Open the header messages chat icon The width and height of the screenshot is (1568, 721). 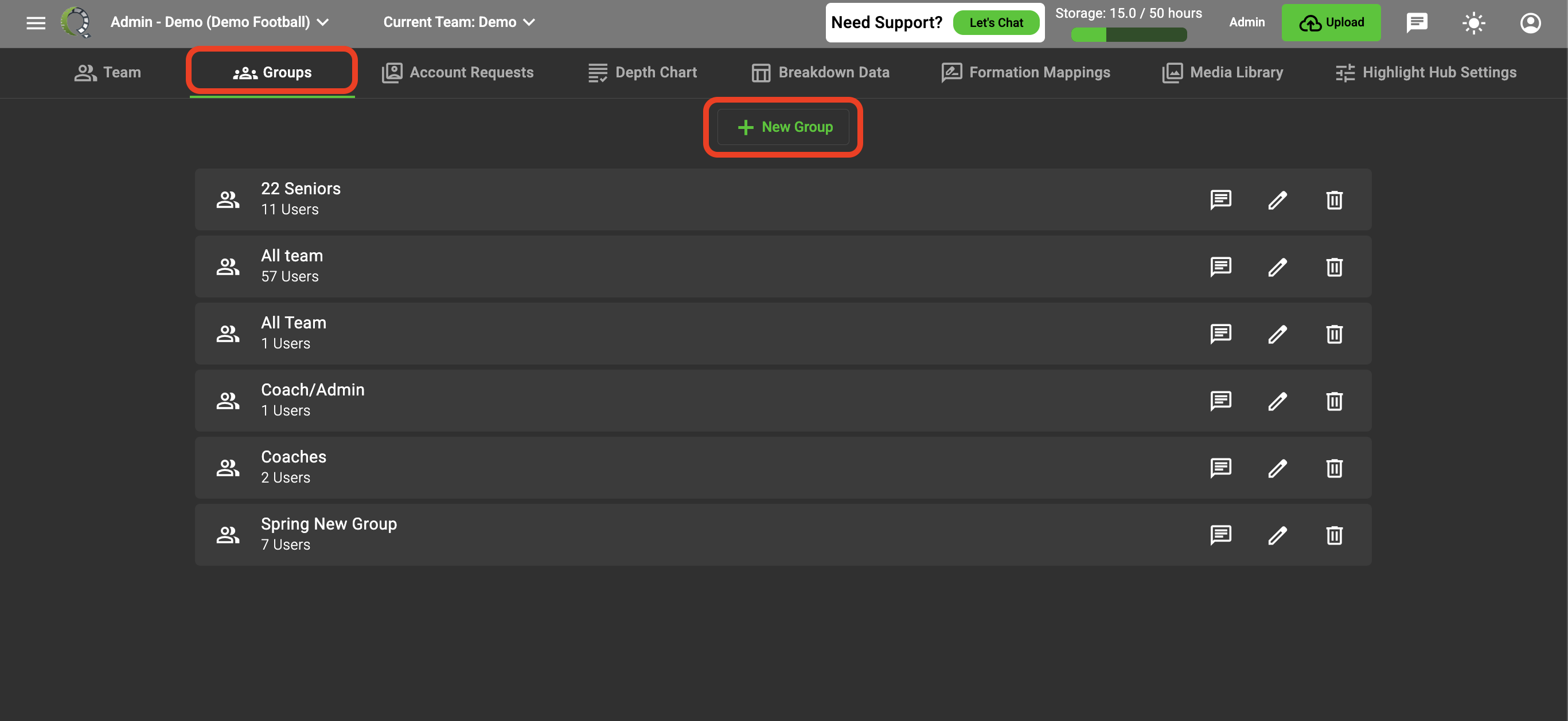click(1417, 22)
